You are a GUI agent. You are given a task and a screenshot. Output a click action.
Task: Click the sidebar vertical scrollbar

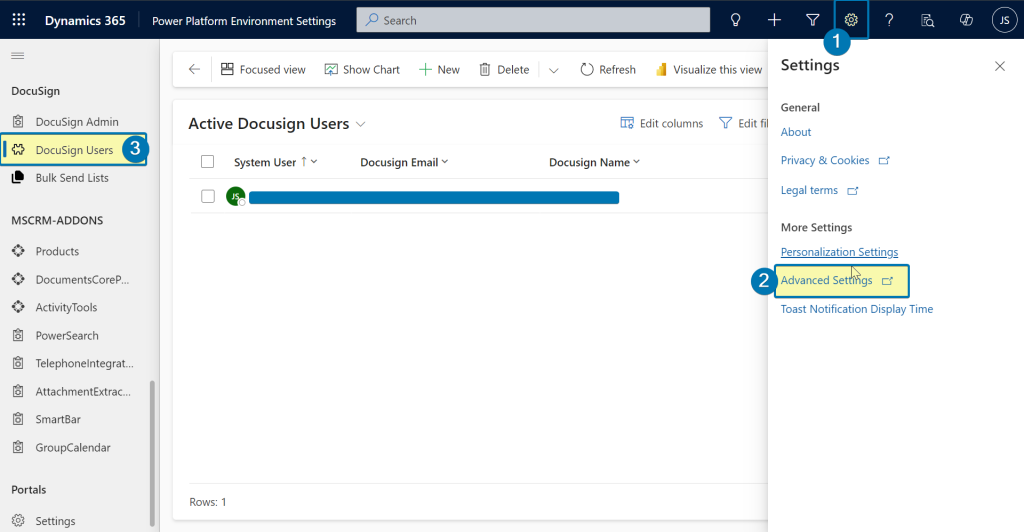pos(152,453)
